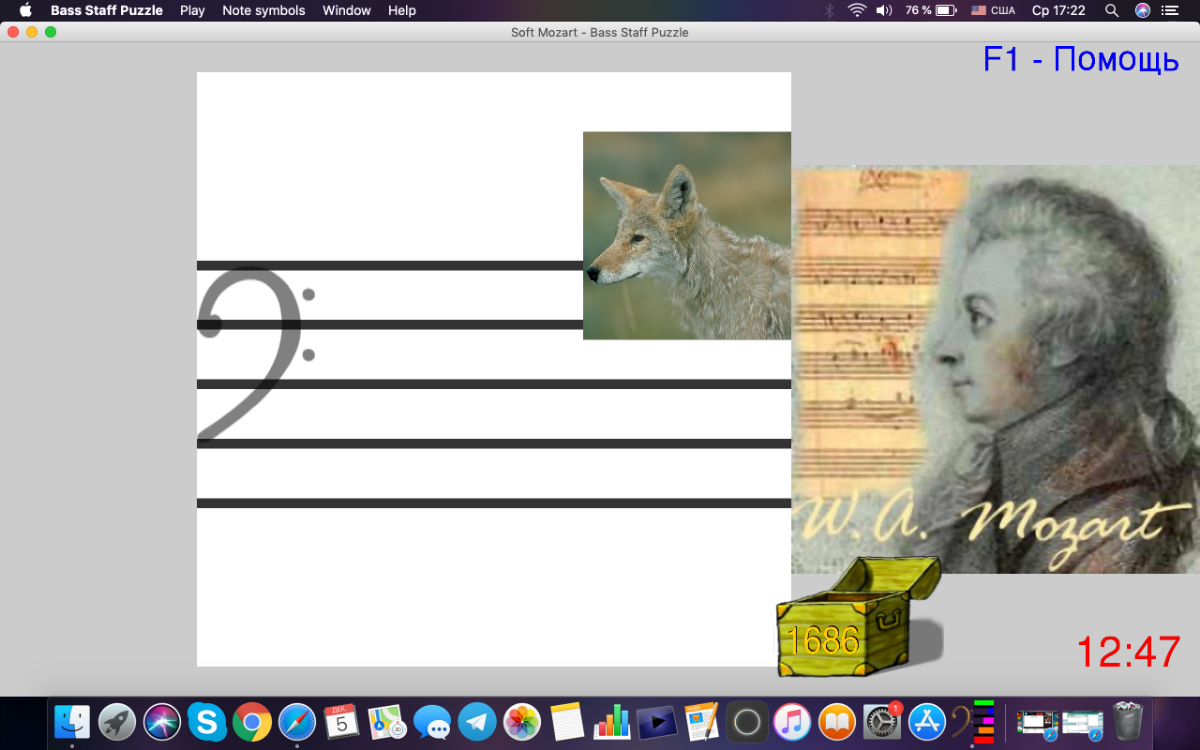Screen dimensions: 1200x750
Task: Click the red 12:47 timer
Action: pyautogui.click(x=1129, y=652)
